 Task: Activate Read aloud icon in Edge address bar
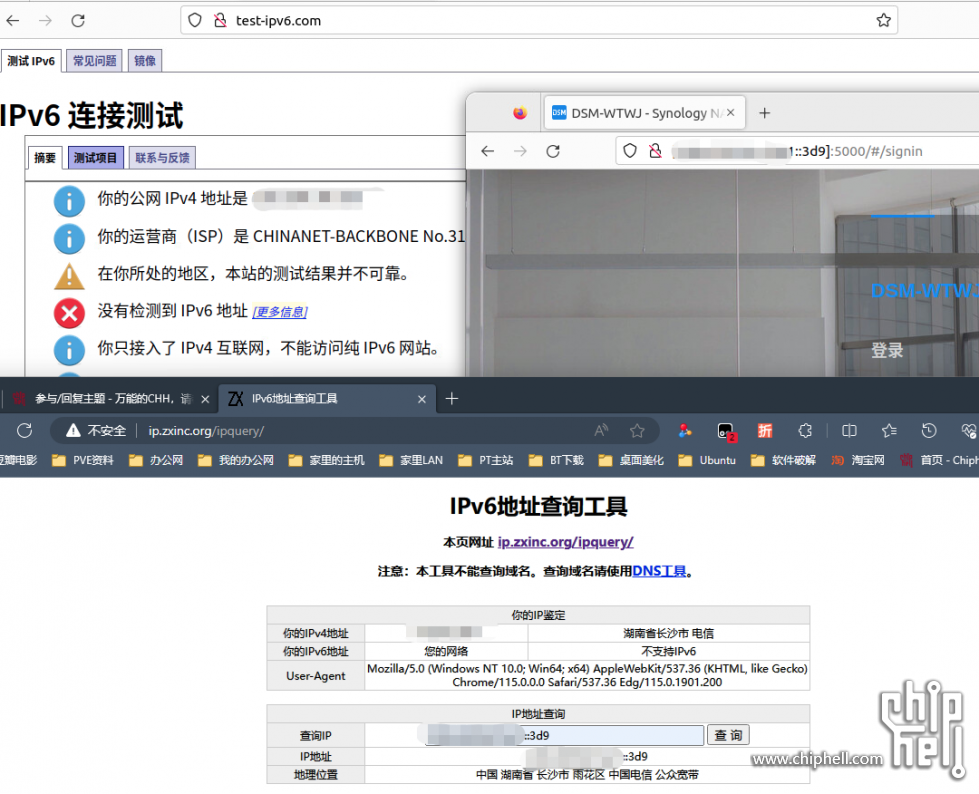pos(601,431)
